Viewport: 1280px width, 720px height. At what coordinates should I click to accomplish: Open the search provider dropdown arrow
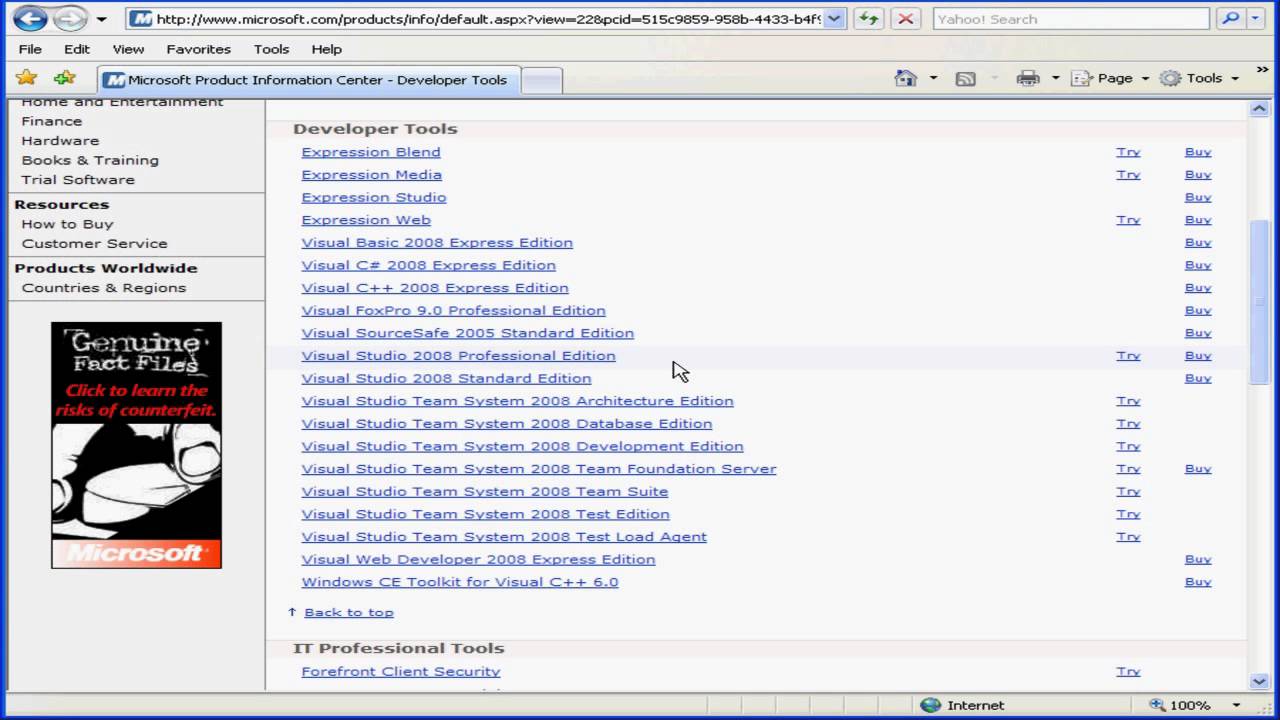[x=1255, y=19]
